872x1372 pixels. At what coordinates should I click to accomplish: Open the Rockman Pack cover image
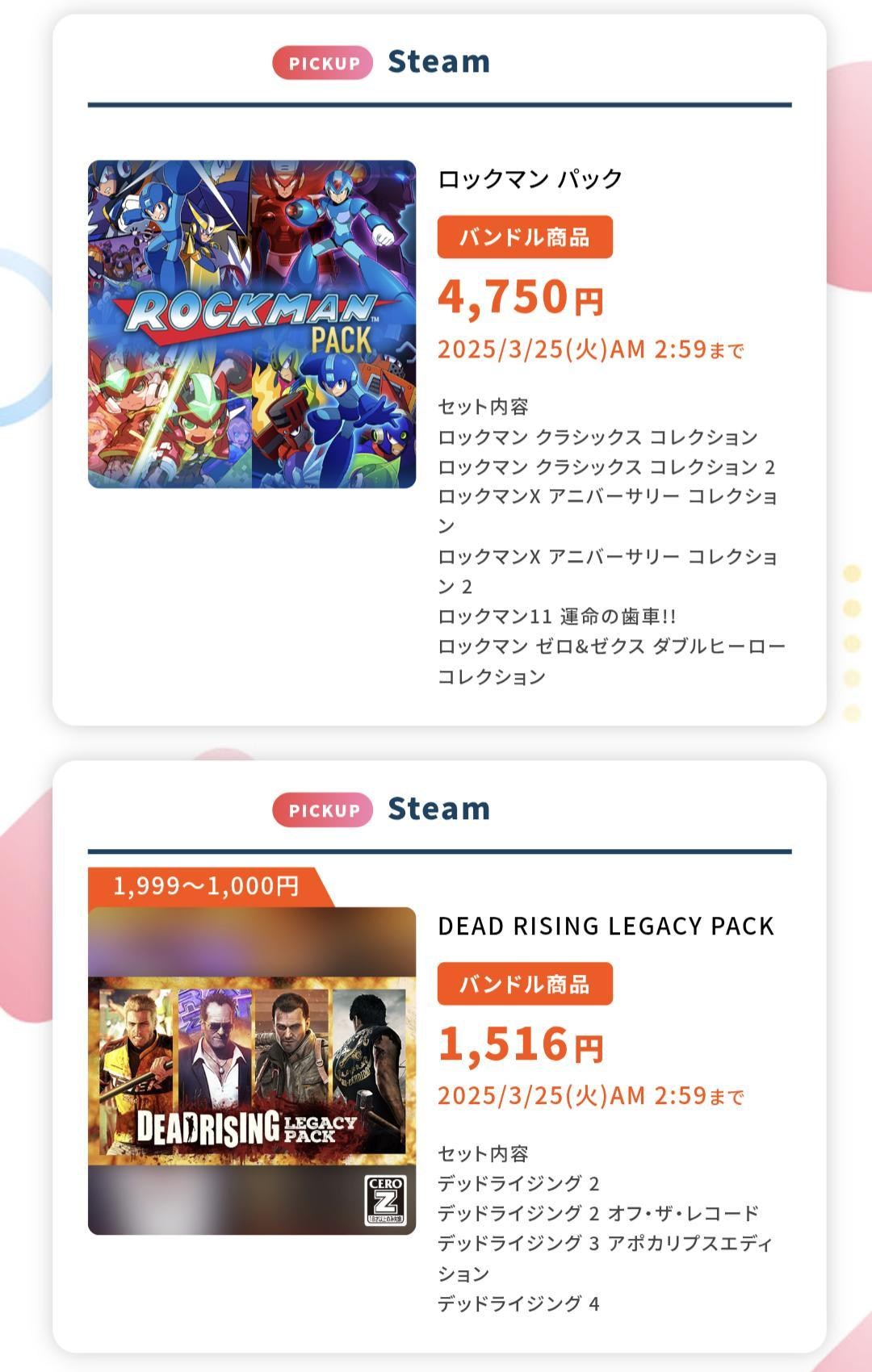252,324
